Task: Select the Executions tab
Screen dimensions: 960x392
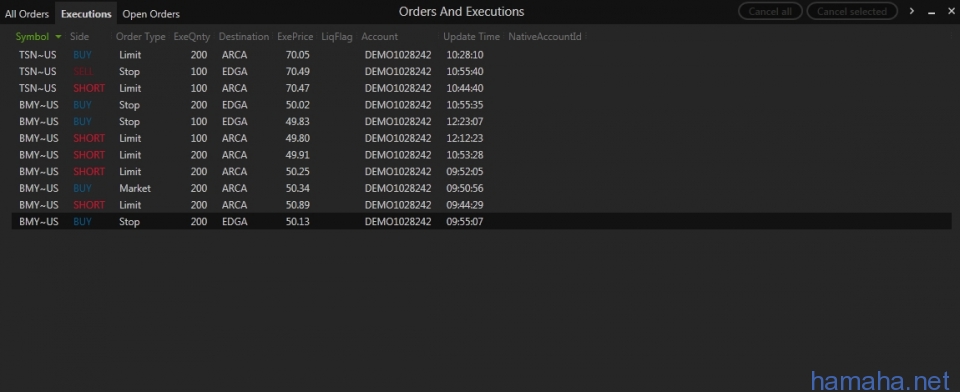Action: (86, 13)
